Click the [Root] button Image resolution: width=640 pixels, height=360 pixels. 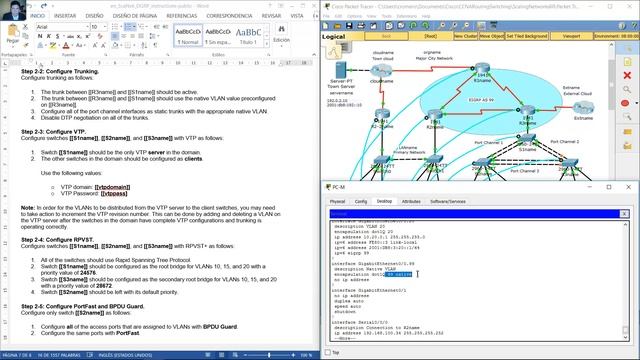click(x=431, y=36)
